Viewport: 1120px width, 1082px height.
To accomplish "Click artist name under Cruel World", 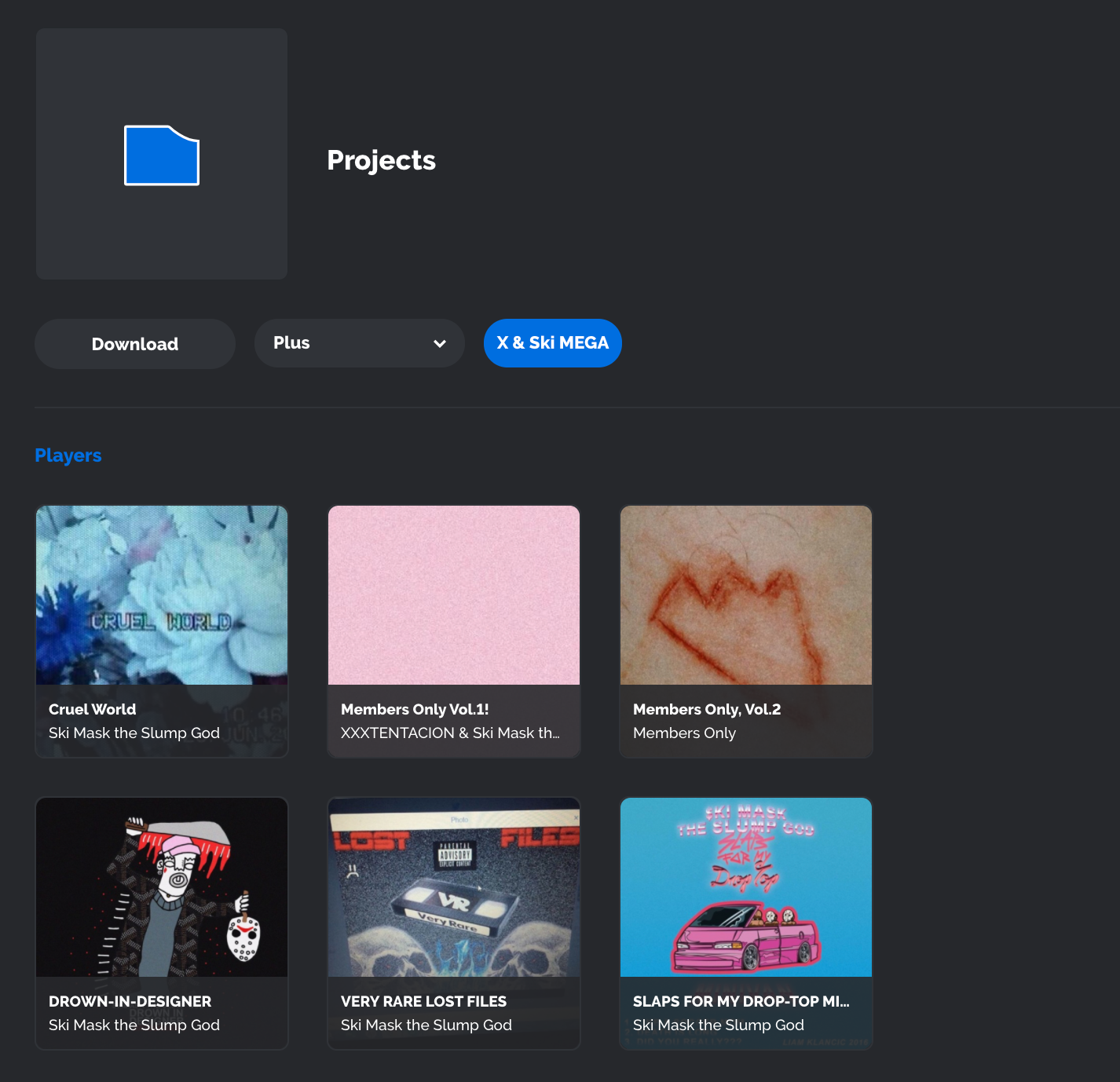I will [x=134, y=733].
